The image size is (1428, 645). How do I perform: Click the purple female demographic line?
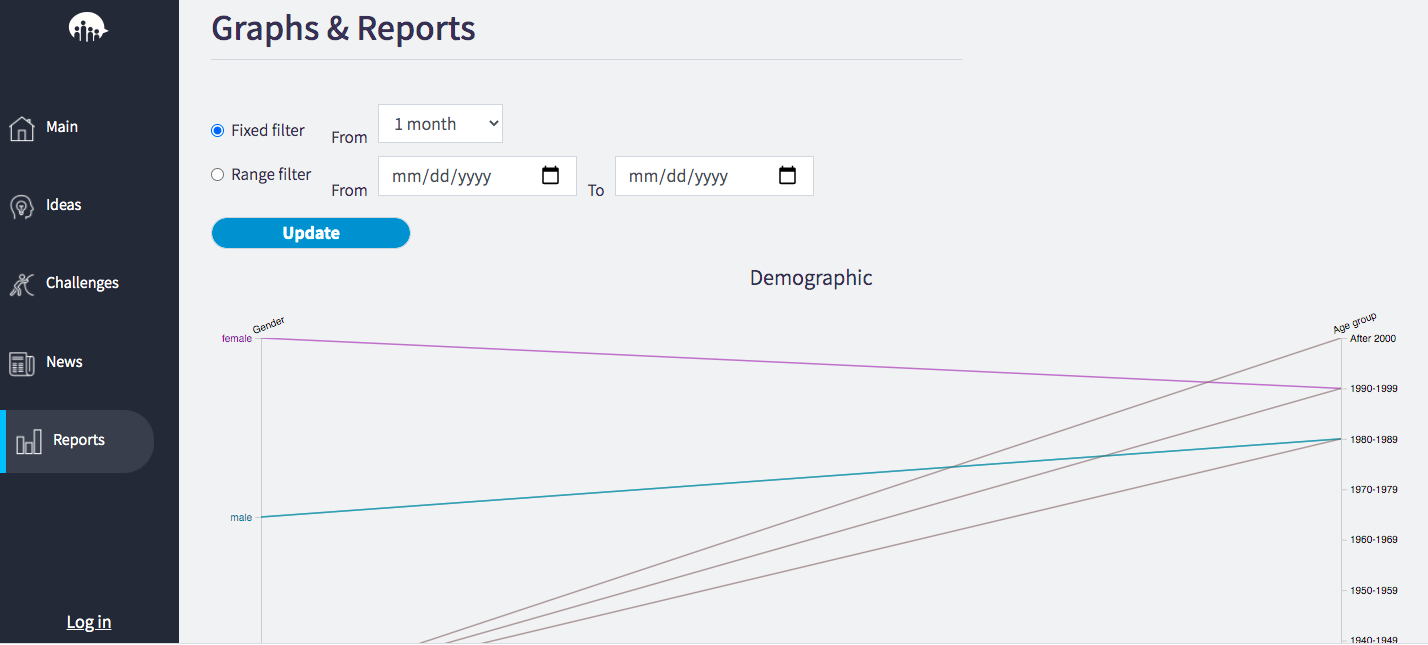[x=800, y=363]
